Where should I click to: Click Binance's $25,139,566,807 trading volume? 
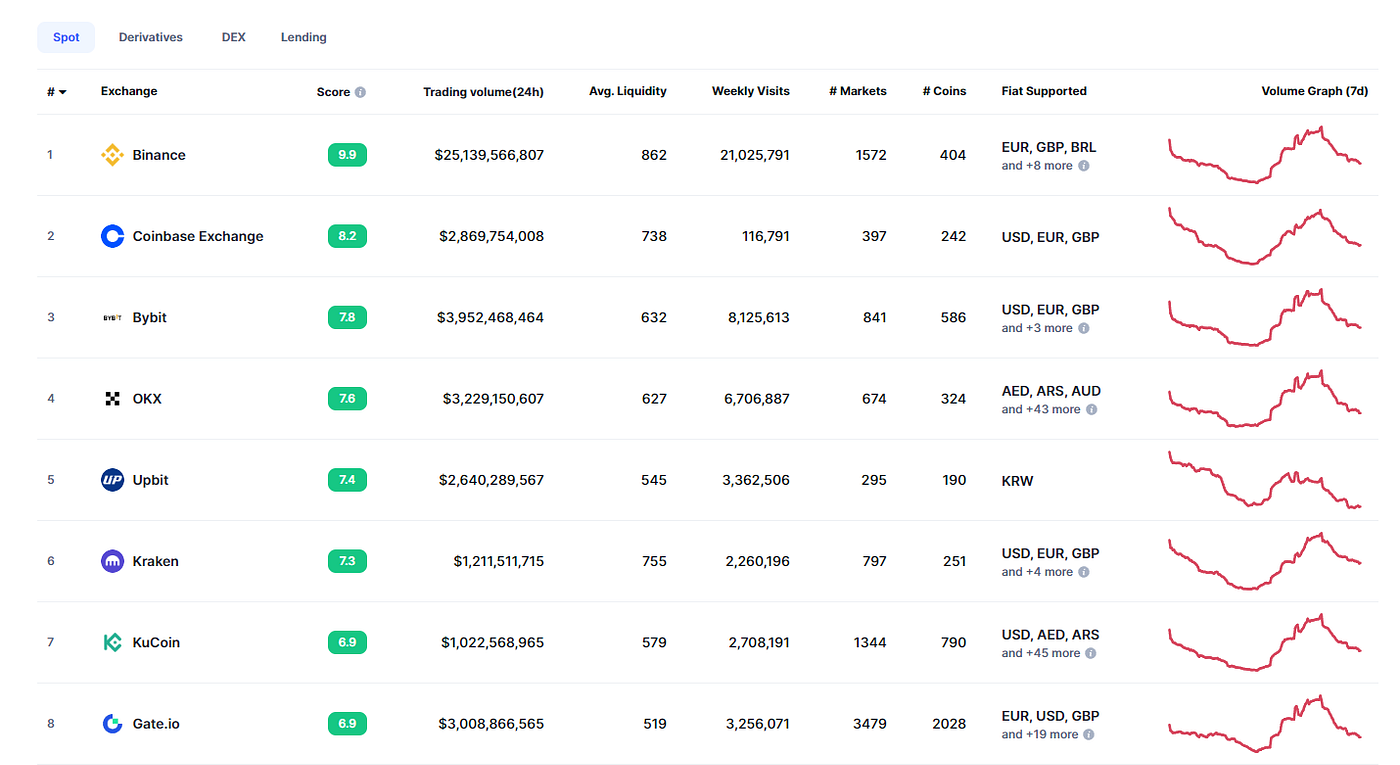click(x=489, y=155)
